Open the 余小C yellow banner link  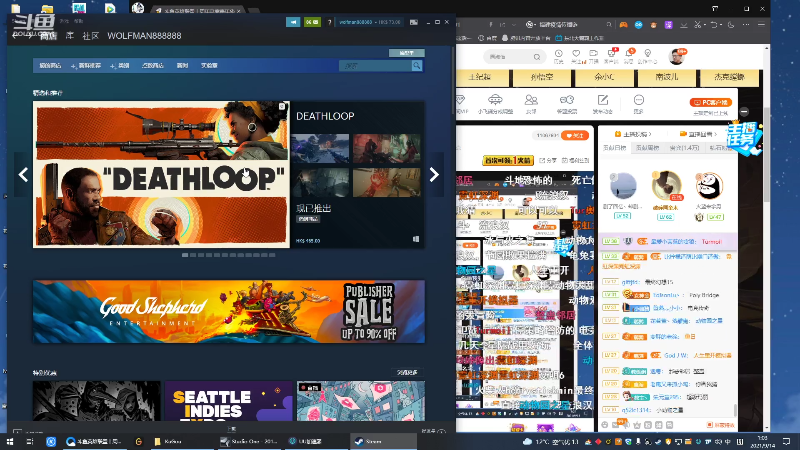point(604,77)
